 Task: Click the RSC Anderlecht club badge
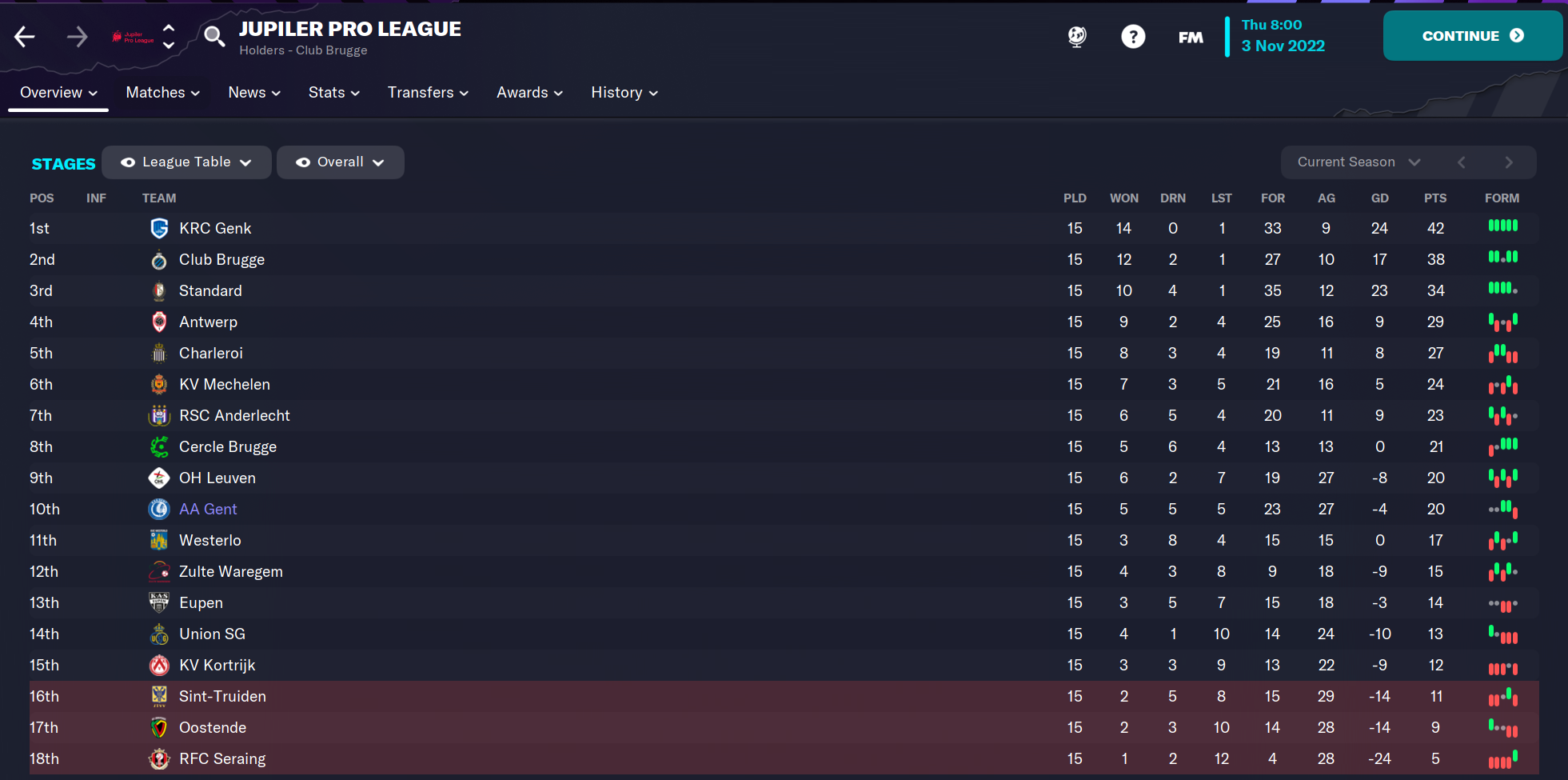(159, 415)
